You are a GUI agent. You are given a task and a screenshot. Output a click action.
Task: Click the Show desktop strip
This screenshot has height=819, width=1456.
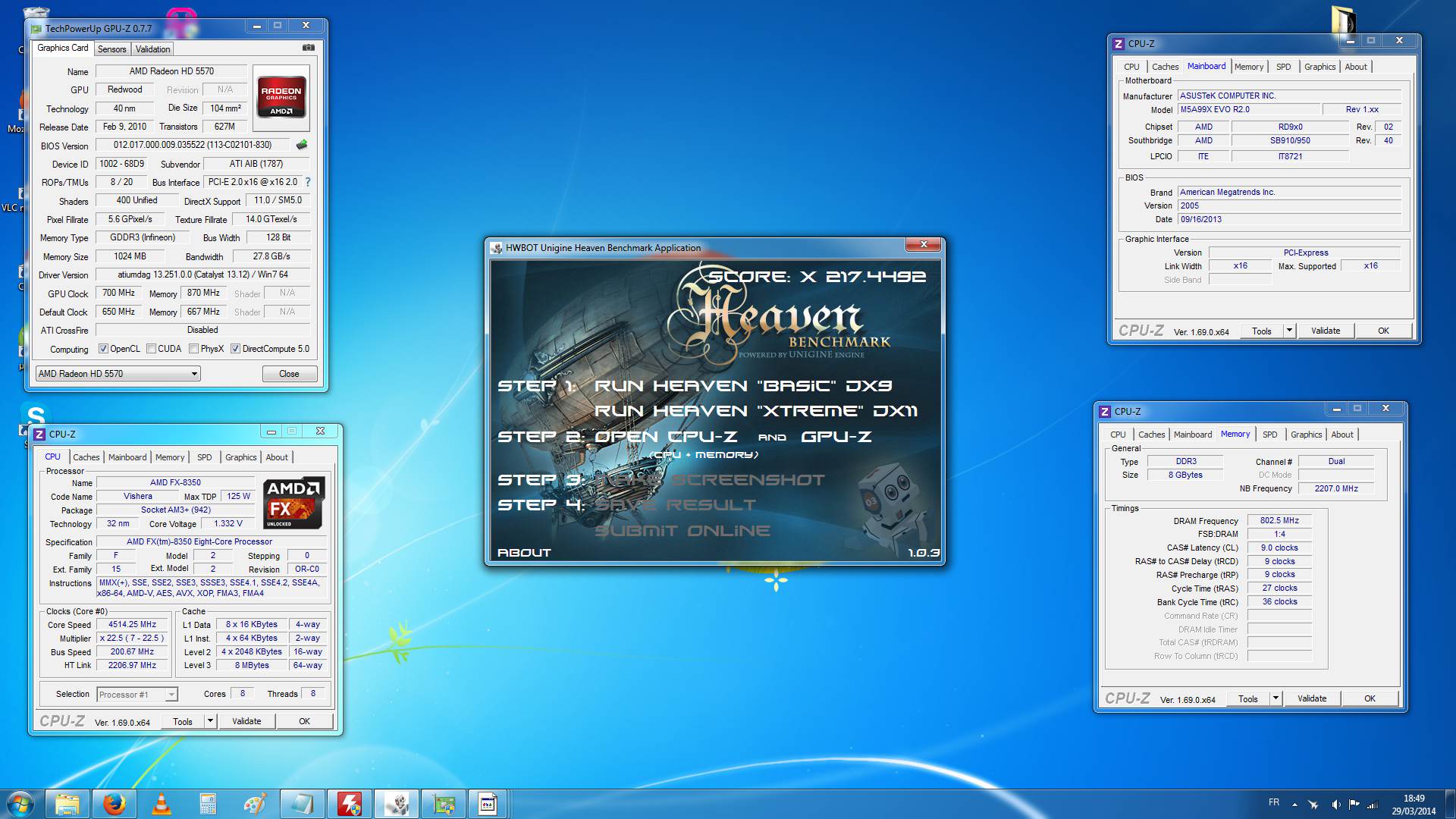[x=1450, y=804]
